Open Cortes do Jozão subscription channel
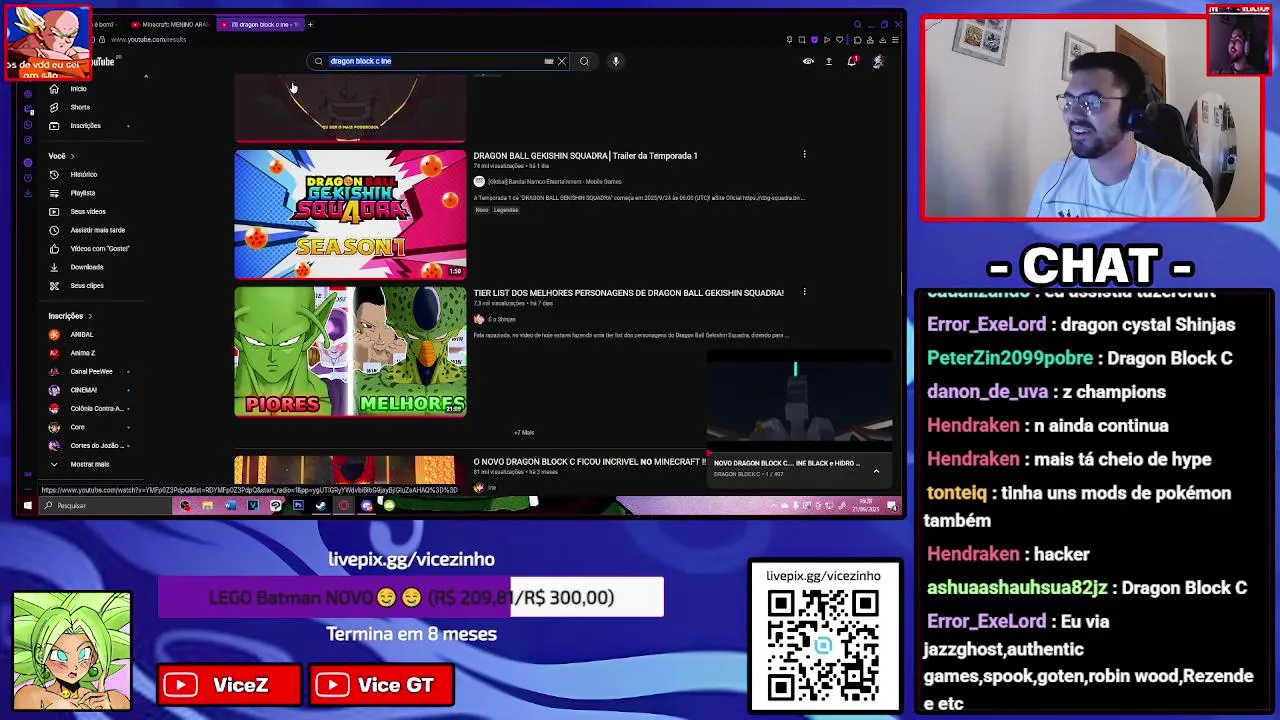Viewport: 1280px width, 720px height. point(90,445)
